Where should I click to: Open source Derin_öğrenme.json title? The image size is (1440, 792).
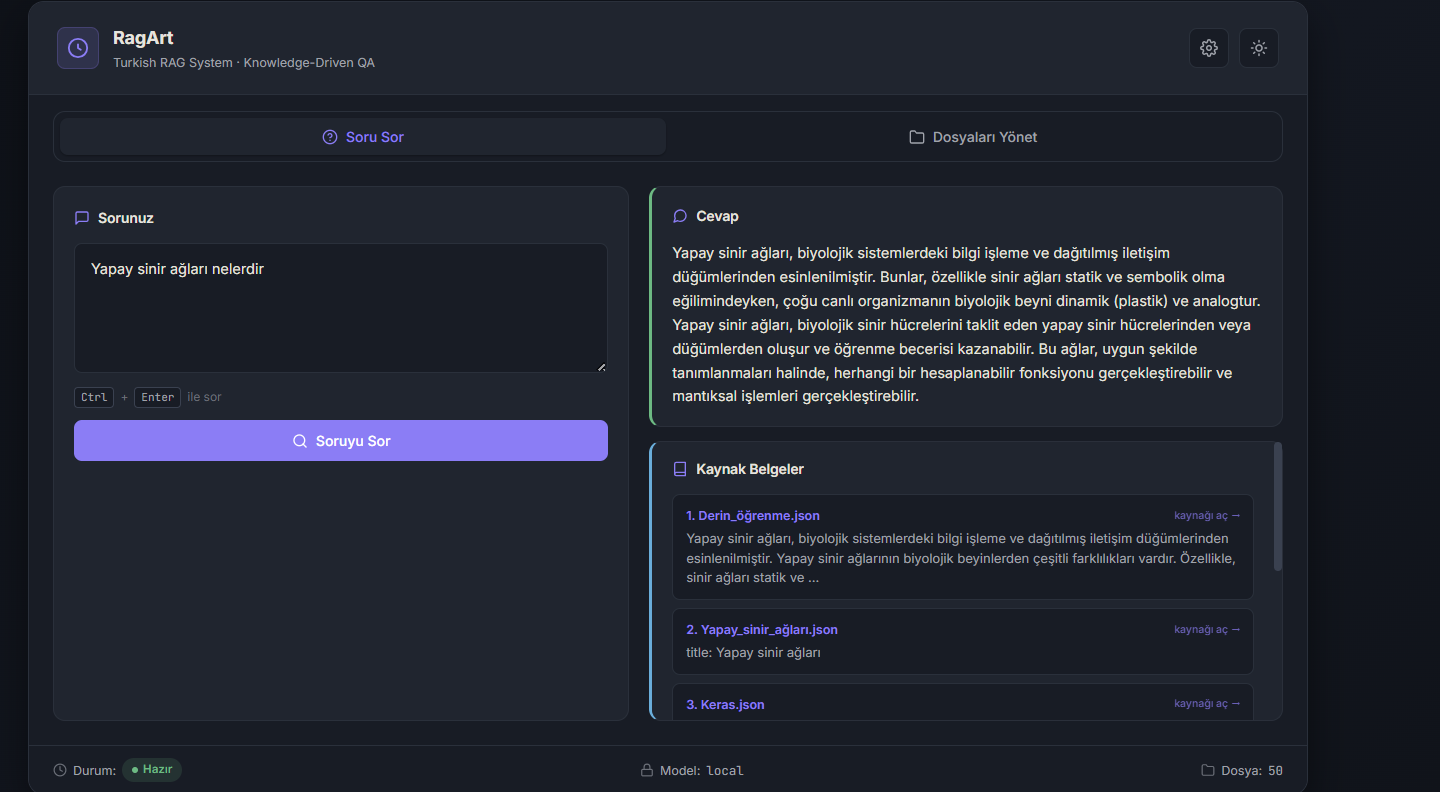tap(753, 516)
